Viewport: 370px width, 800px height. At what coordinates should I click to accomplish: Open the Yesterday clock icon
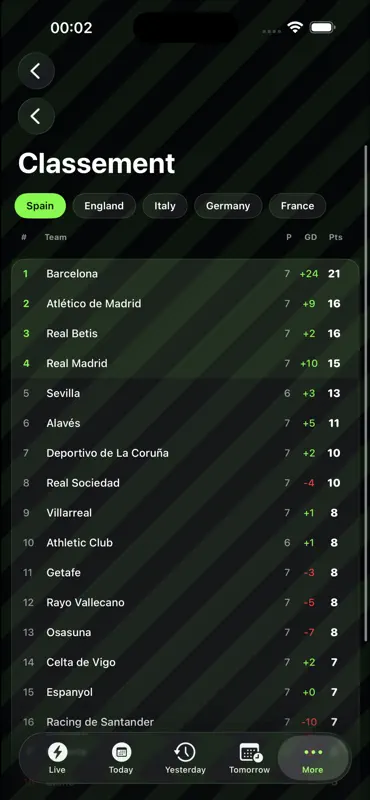click(x=185, y=752)
